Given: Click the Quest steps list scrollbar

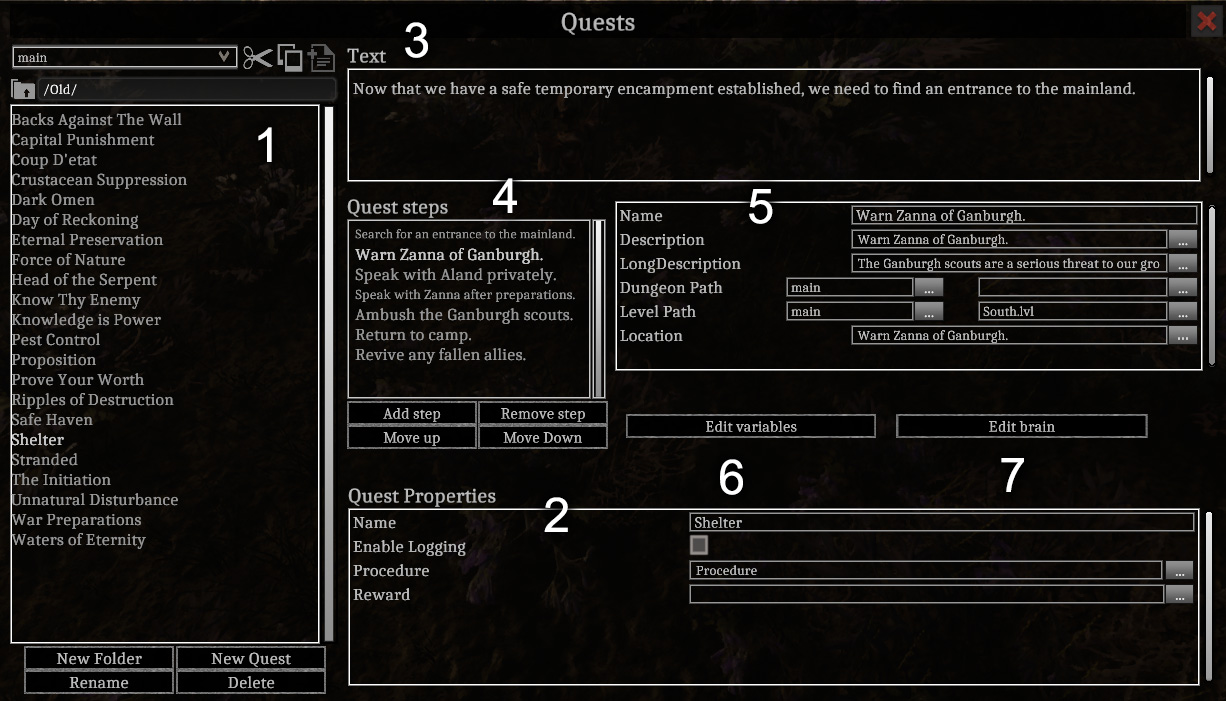Looking at the screenshot, I should coord(599,309).
